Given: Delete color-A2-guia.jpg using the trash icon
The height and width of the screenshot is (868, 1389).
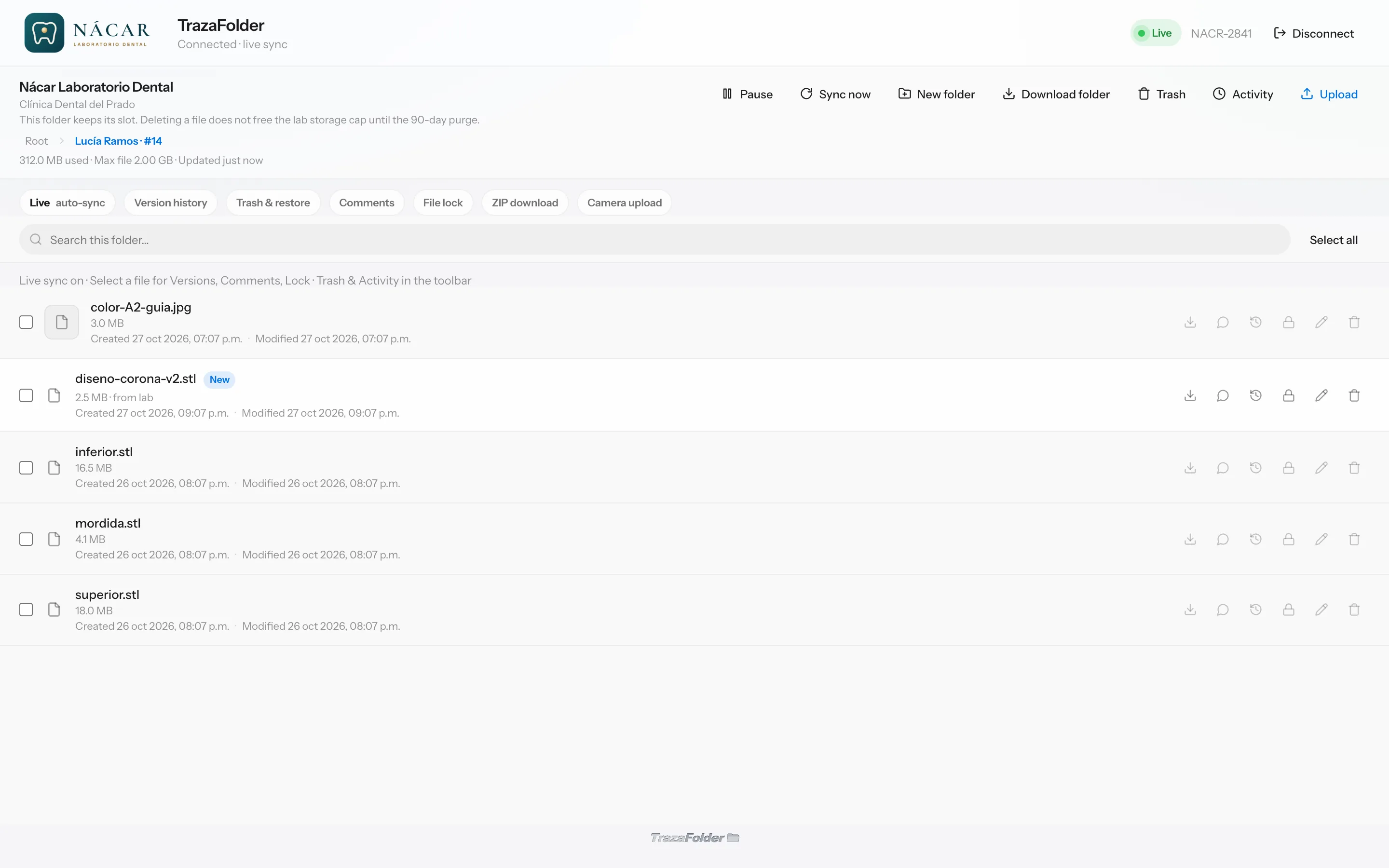Looking at the screenshot, I should coord(1354,322).
